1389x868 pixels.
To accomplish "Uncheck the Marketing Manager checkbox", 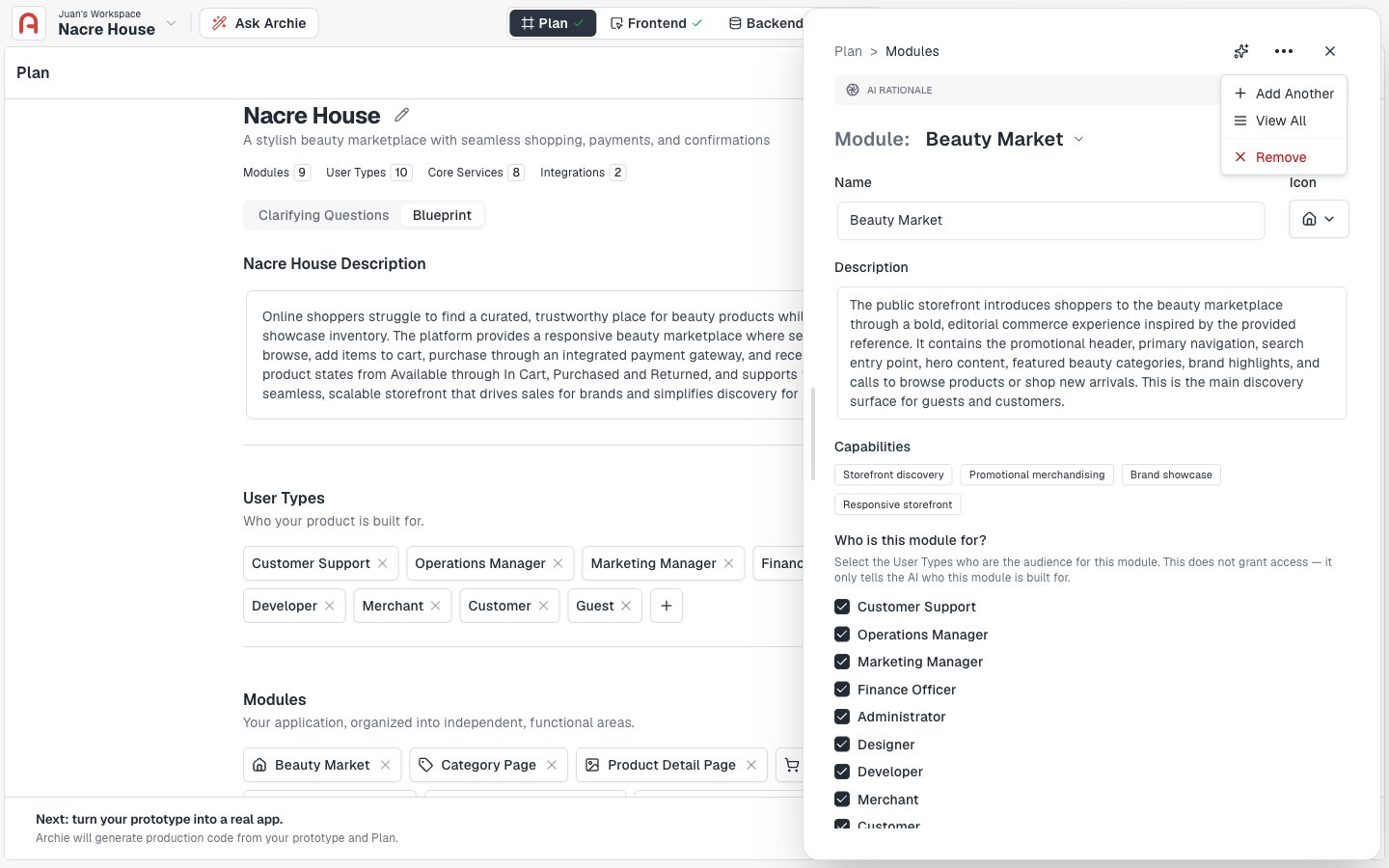I will tap(842, 662).
